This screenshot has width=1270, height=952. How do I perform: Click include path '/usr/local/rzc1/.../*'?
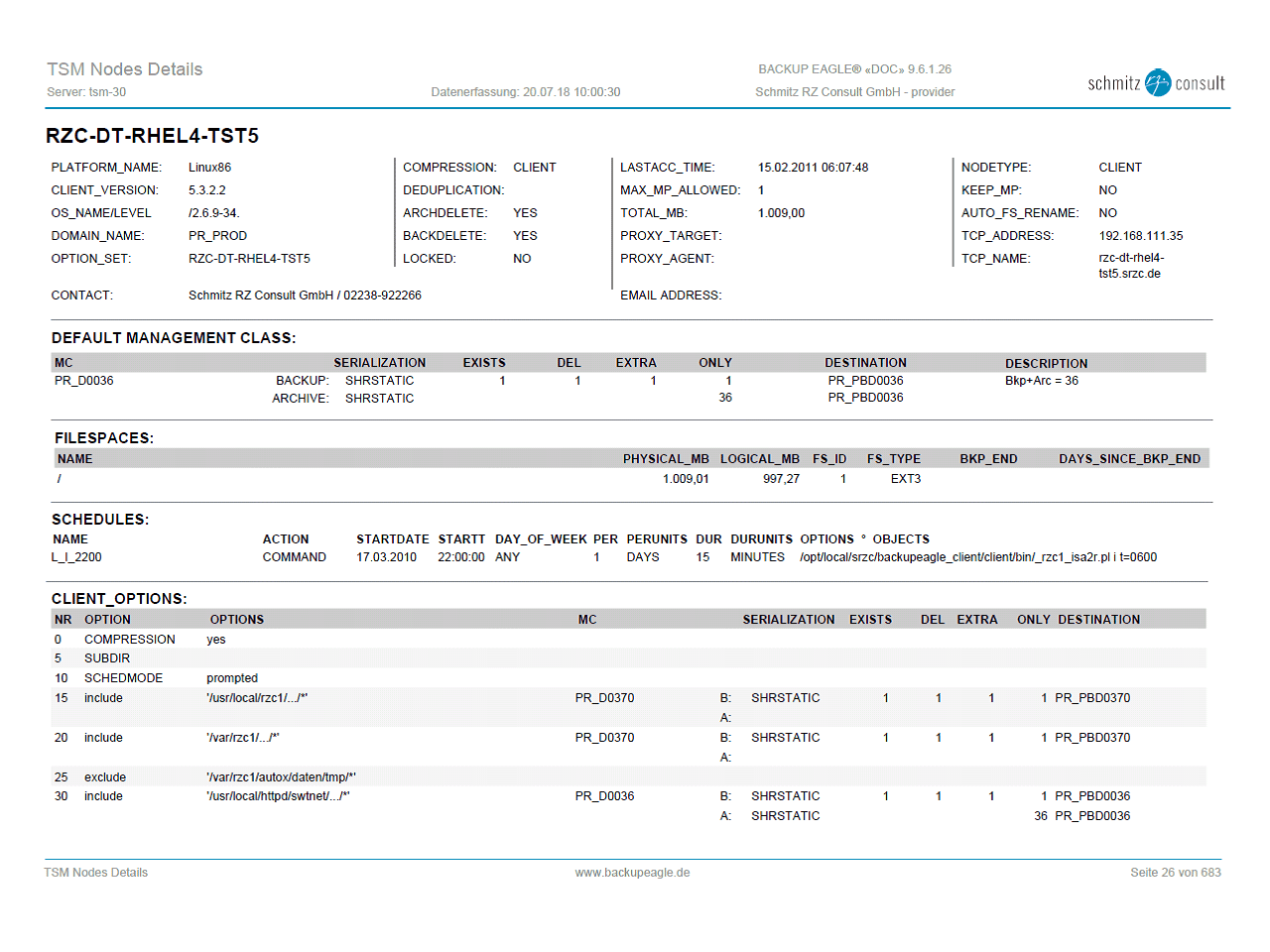tap(257, 698)
